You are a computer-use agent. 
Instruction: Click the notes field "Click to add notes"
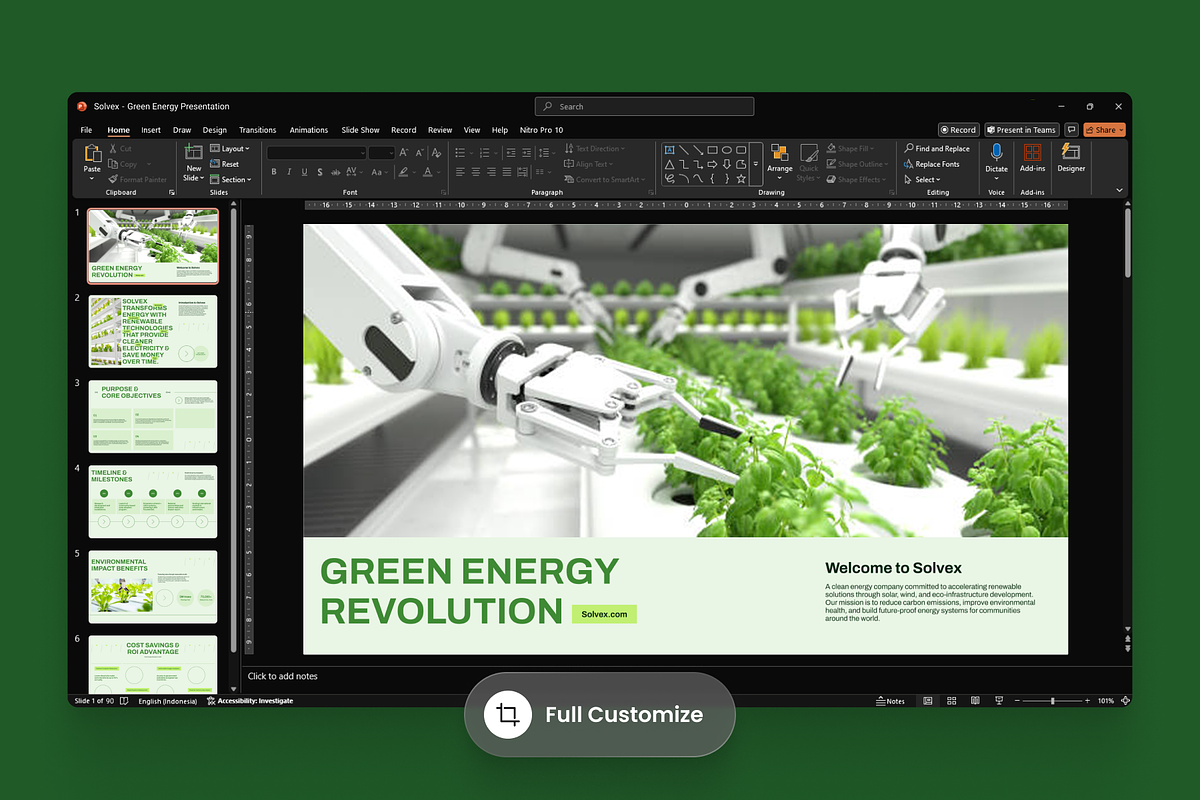[283, 676]
